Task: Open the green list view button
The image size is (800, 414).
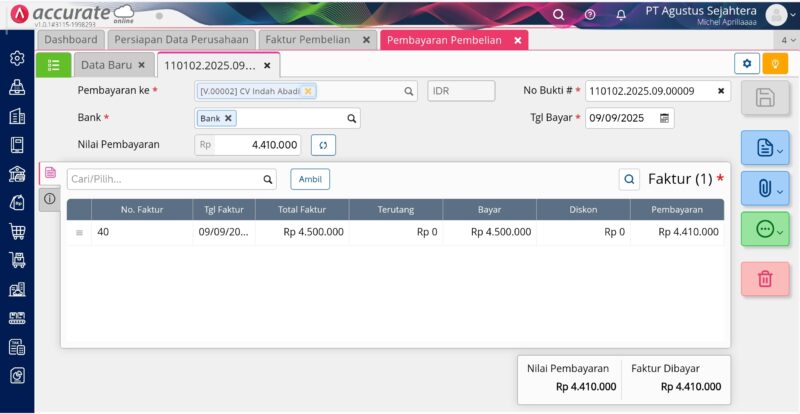Action: [x=54, y=65]
